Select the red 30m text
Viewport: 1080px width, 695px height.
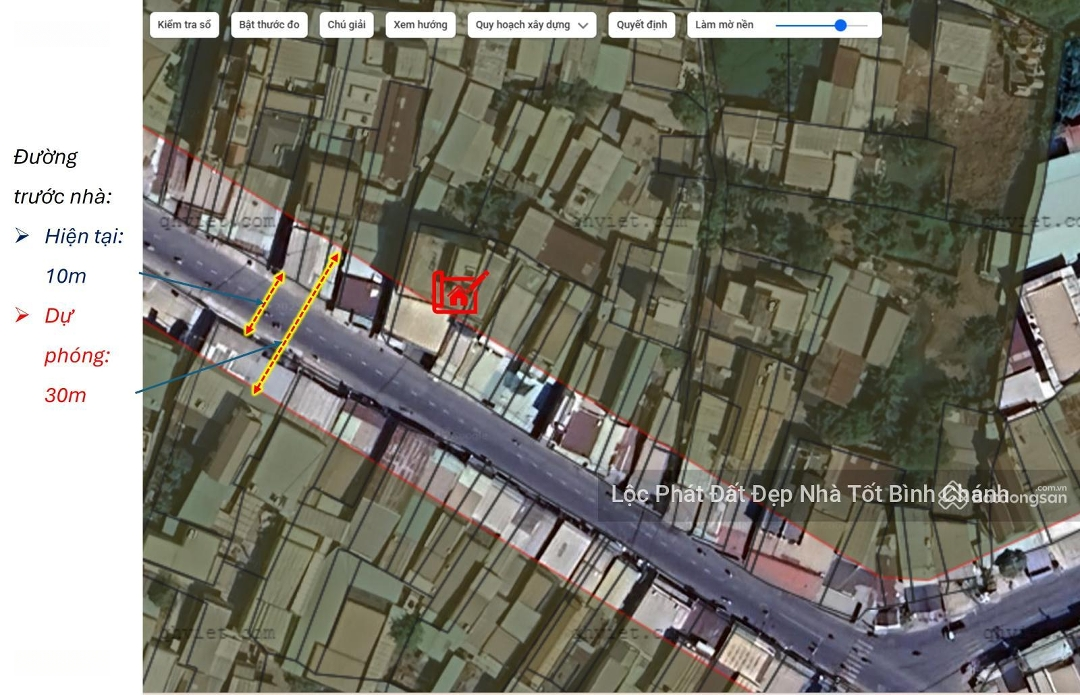click(x=66, y=395)
